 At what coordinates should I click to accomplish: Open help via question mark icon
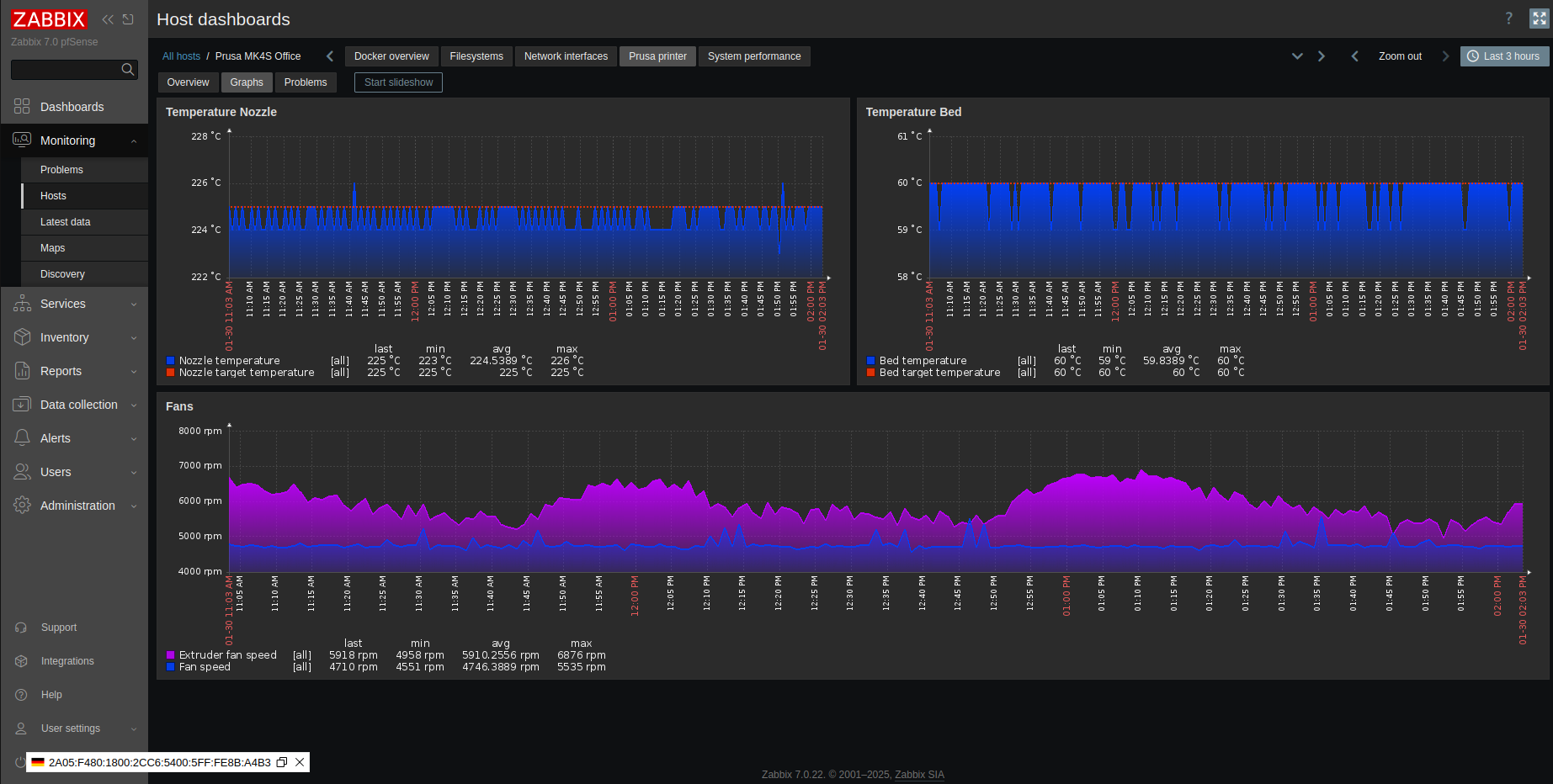tap(1508, 19)
